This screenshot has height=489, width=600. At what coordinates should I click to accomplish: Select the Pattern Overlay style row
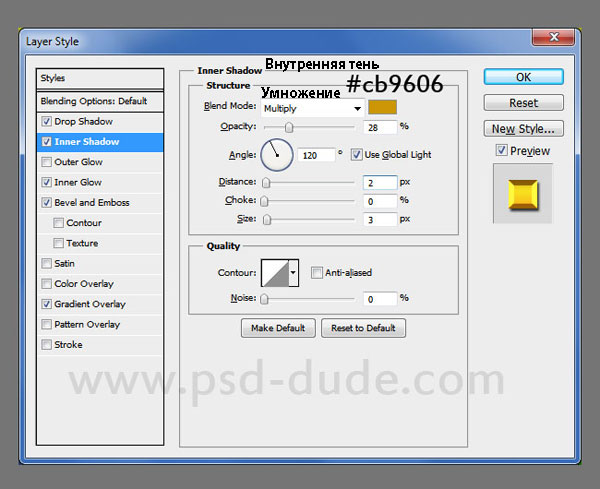(100, 324)
